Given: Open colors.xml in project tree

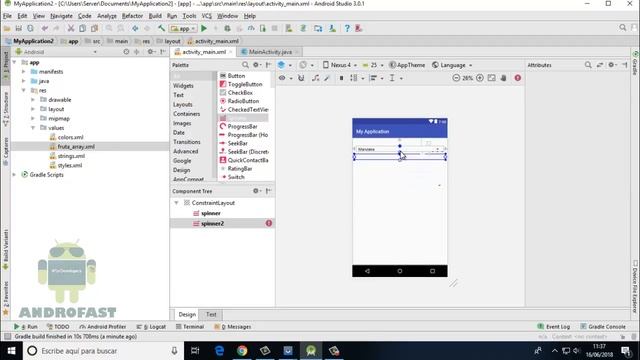Looking at the screenshot, I should coord(70,137).
